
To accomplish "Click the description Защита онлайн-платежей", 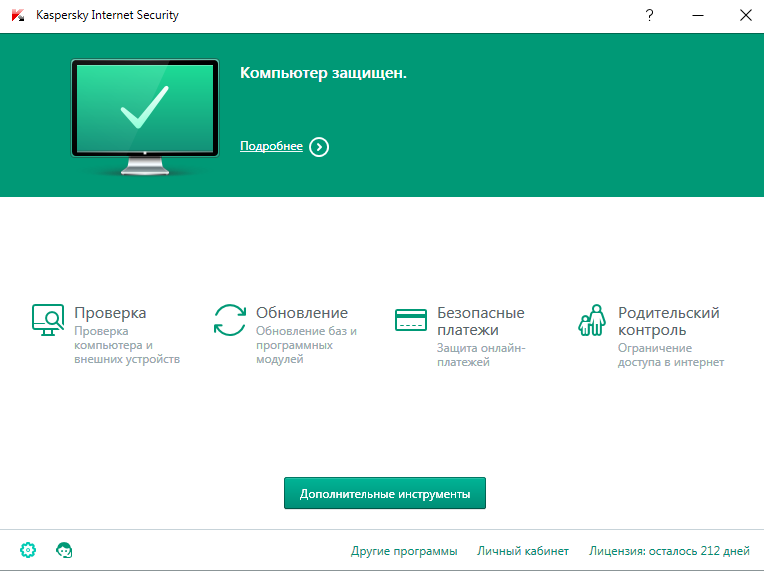I will (x=481, y=355).
